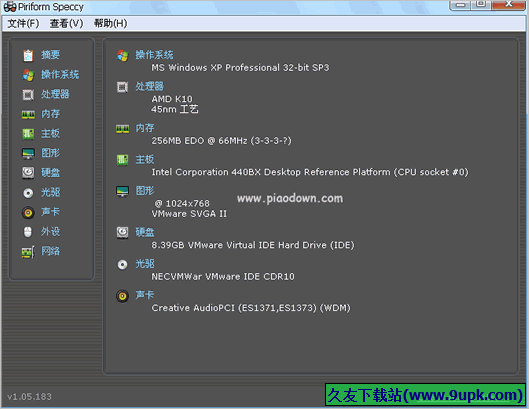Click the Speccy glasses icon in title bar

point(10,7)
